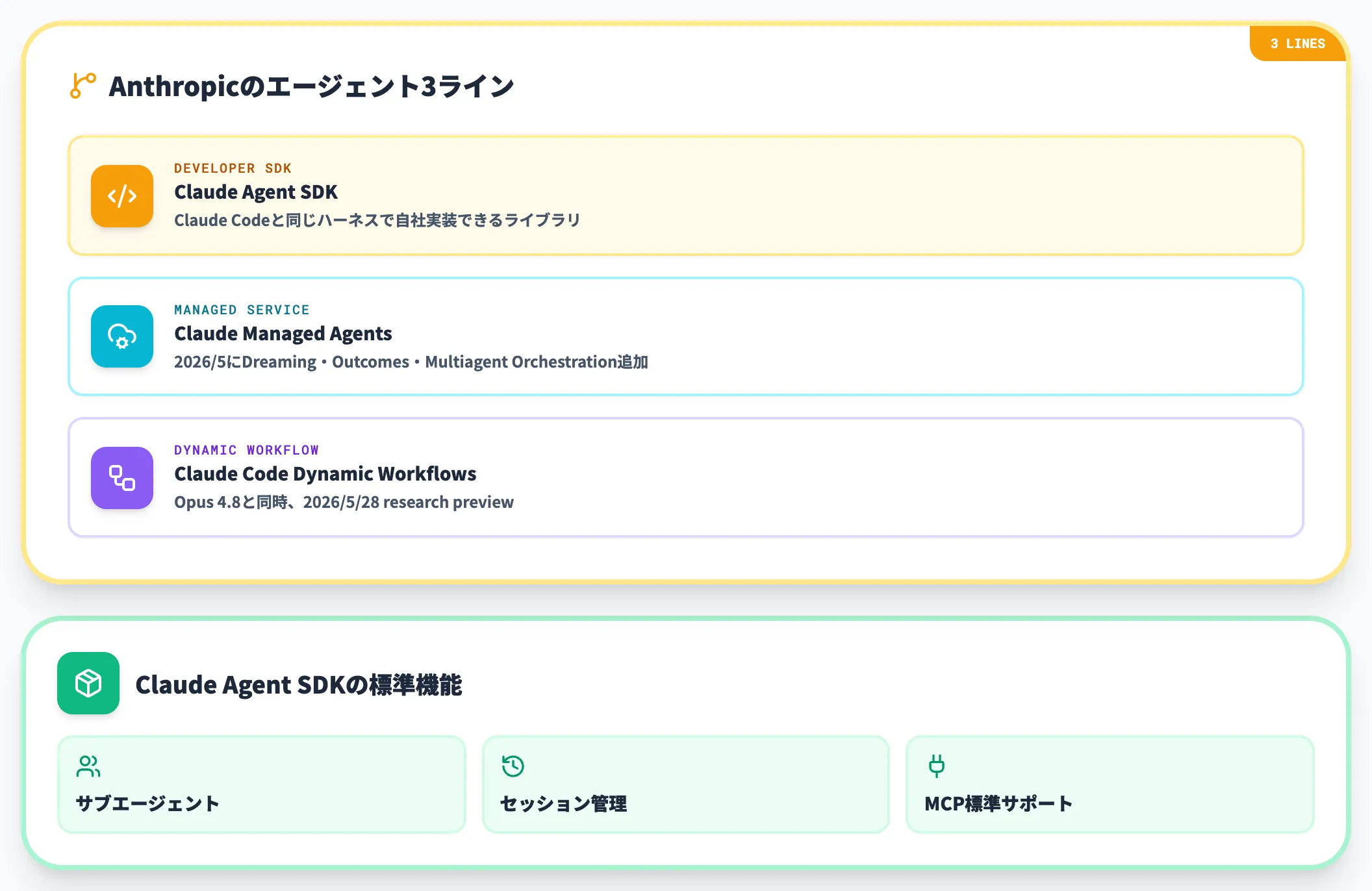
Task: Select the サブエージェント feature tile
Action: tap(262, 784)
